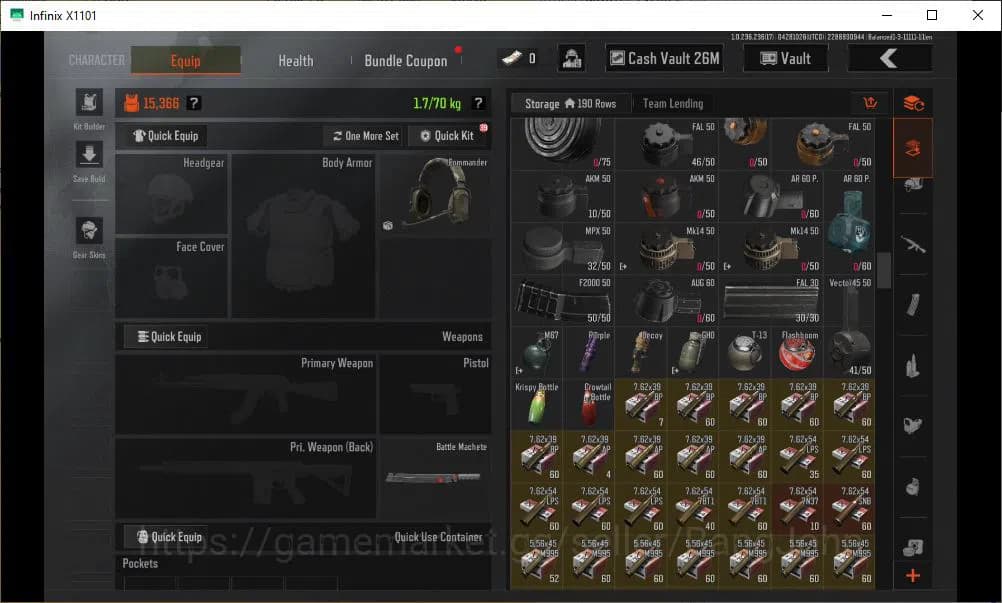The width and height of the screenshot is (1002, 603).
Task: Click the back arrow button
Action: click(x=889, y=58)
